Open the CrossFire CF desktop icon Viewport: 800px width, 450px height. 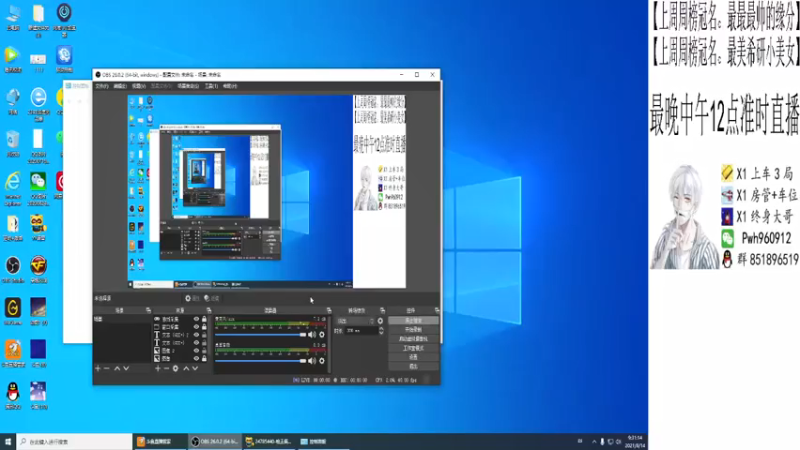38,269
